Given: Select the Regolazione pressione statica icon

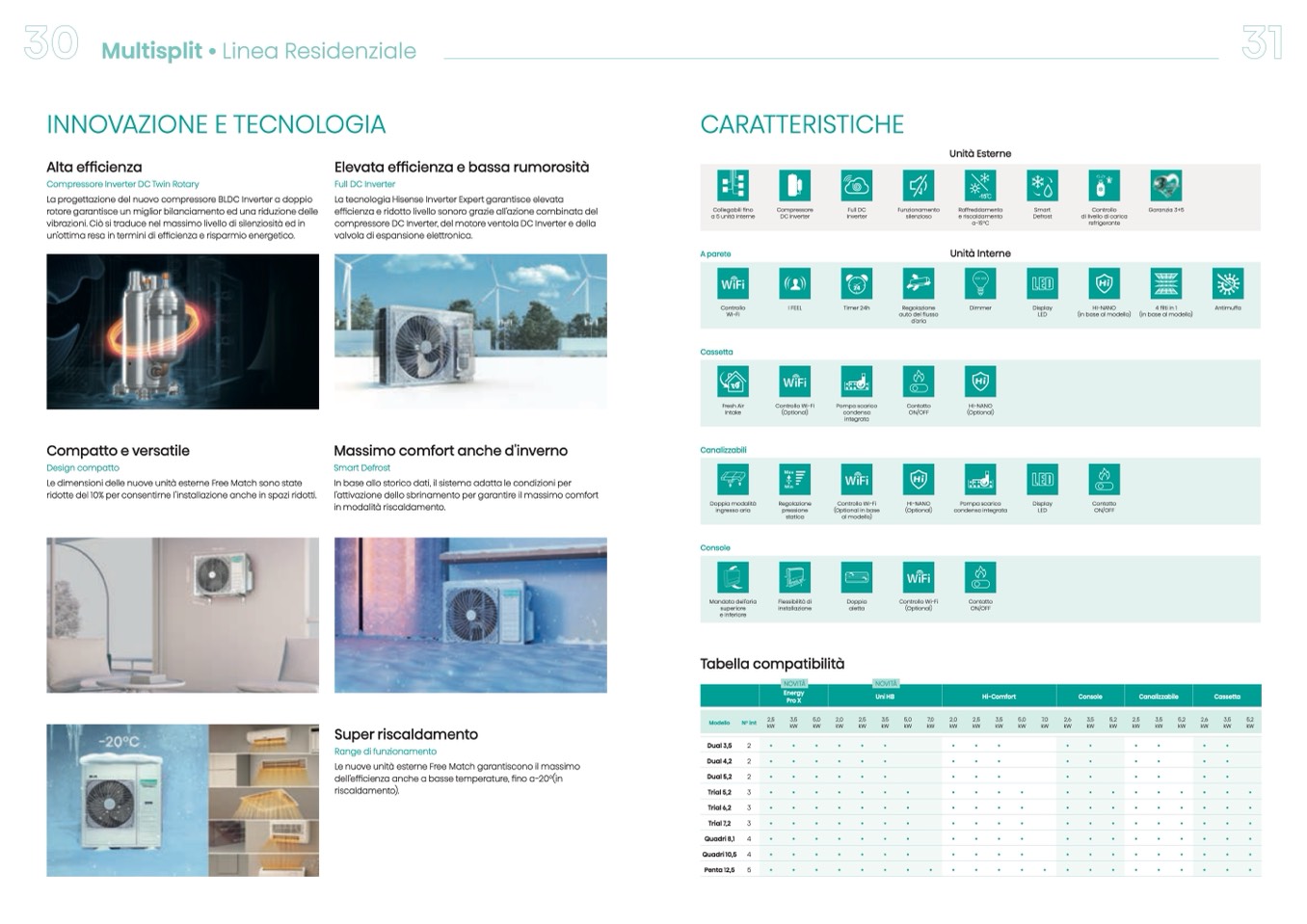Looking at the screenshot, I should pos(794,480).
